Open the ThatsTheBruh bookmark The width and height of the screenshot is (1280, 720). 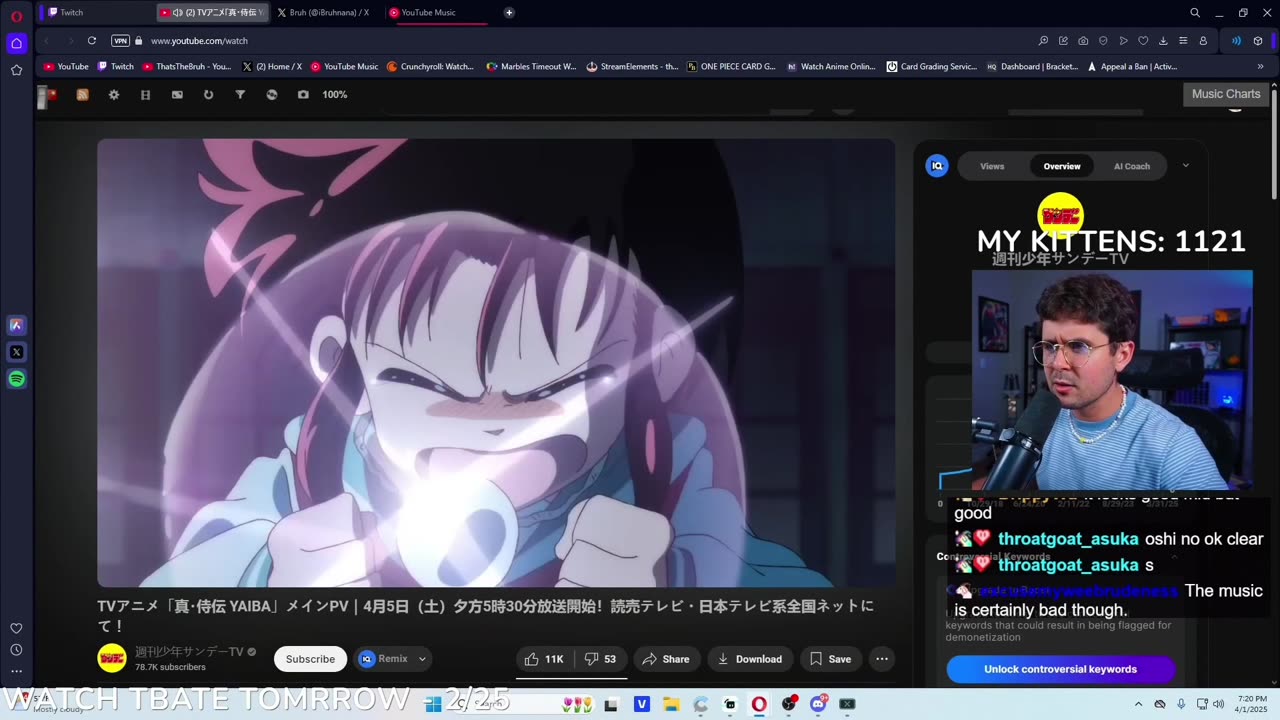coord(187,67)
